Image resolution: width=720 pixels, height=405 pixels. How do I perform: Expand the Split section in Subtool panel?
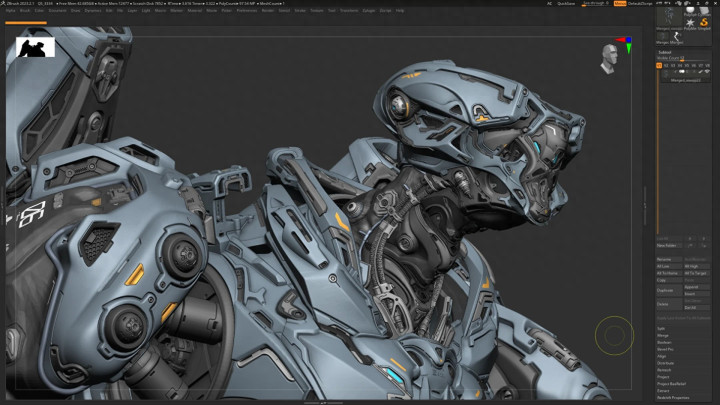(x=662, y=328)
